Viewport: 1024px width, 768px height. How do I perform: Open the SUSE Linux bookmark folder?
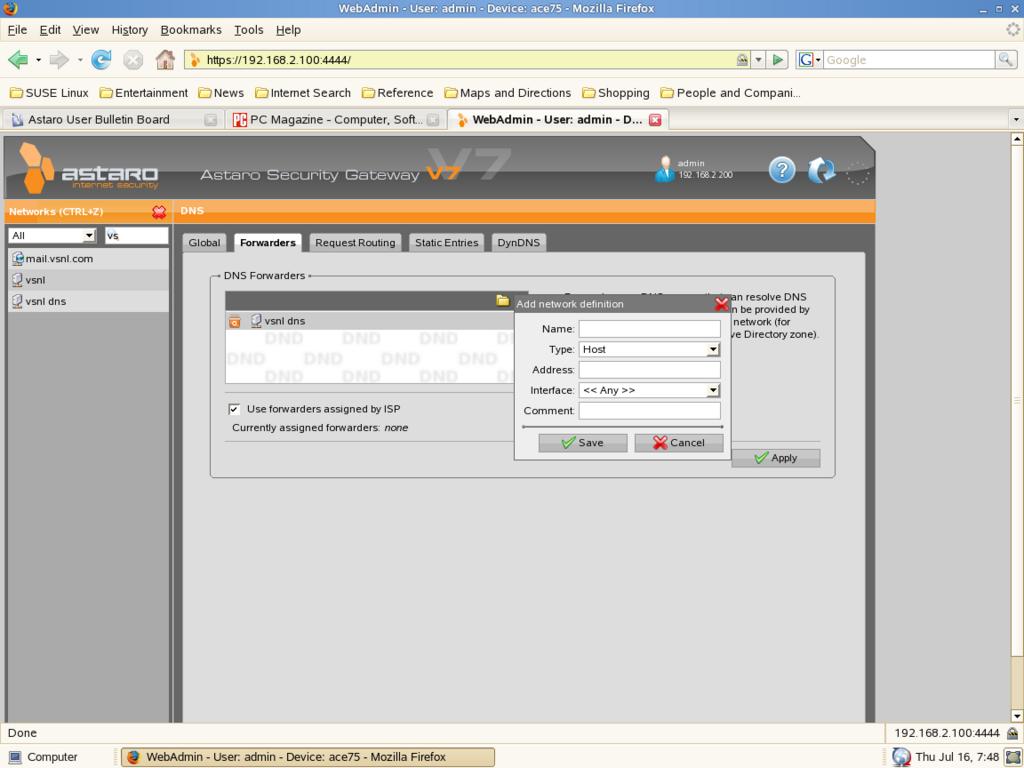(x=49, y=93)
